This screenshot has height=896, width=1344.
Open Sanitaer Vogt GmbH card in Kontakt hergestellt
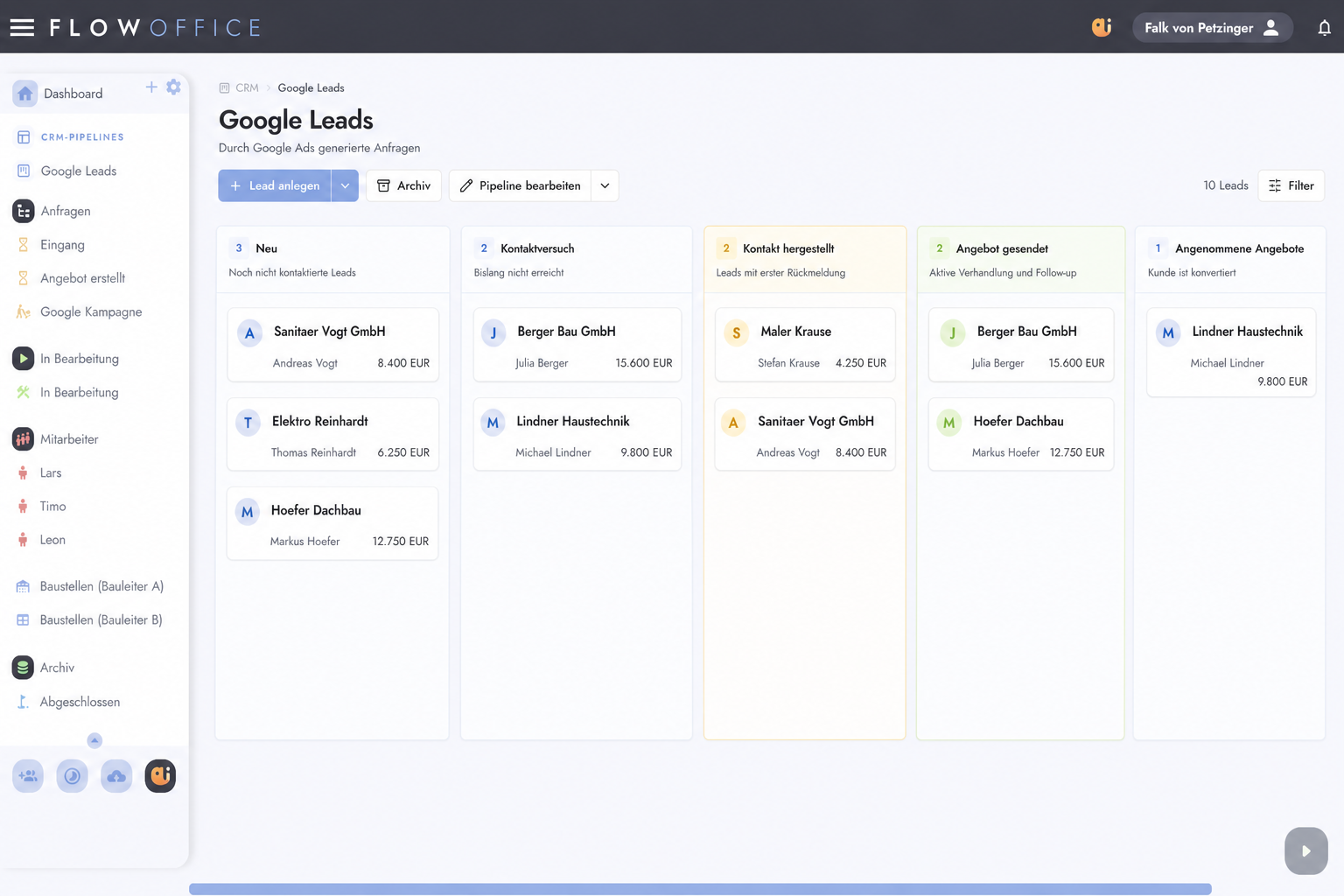click(x=805, y=434)
